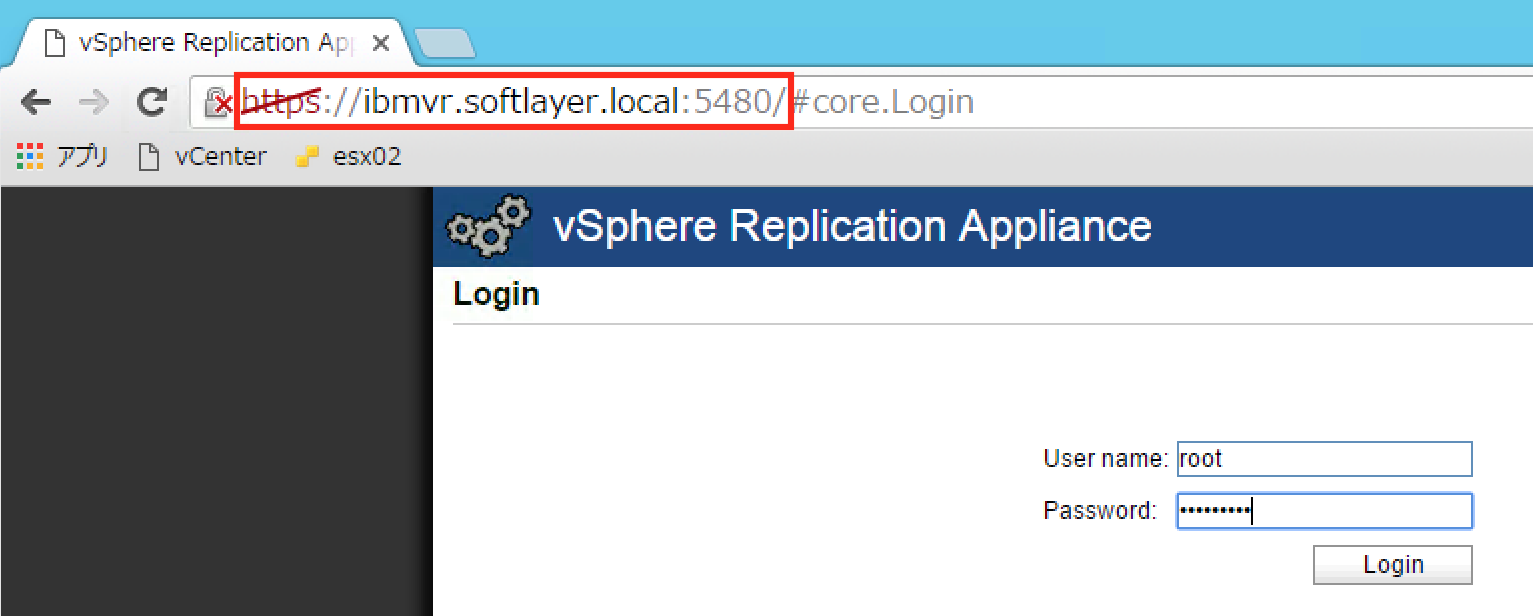
Task: Open a new browser tab
Action: pos(440,41)
